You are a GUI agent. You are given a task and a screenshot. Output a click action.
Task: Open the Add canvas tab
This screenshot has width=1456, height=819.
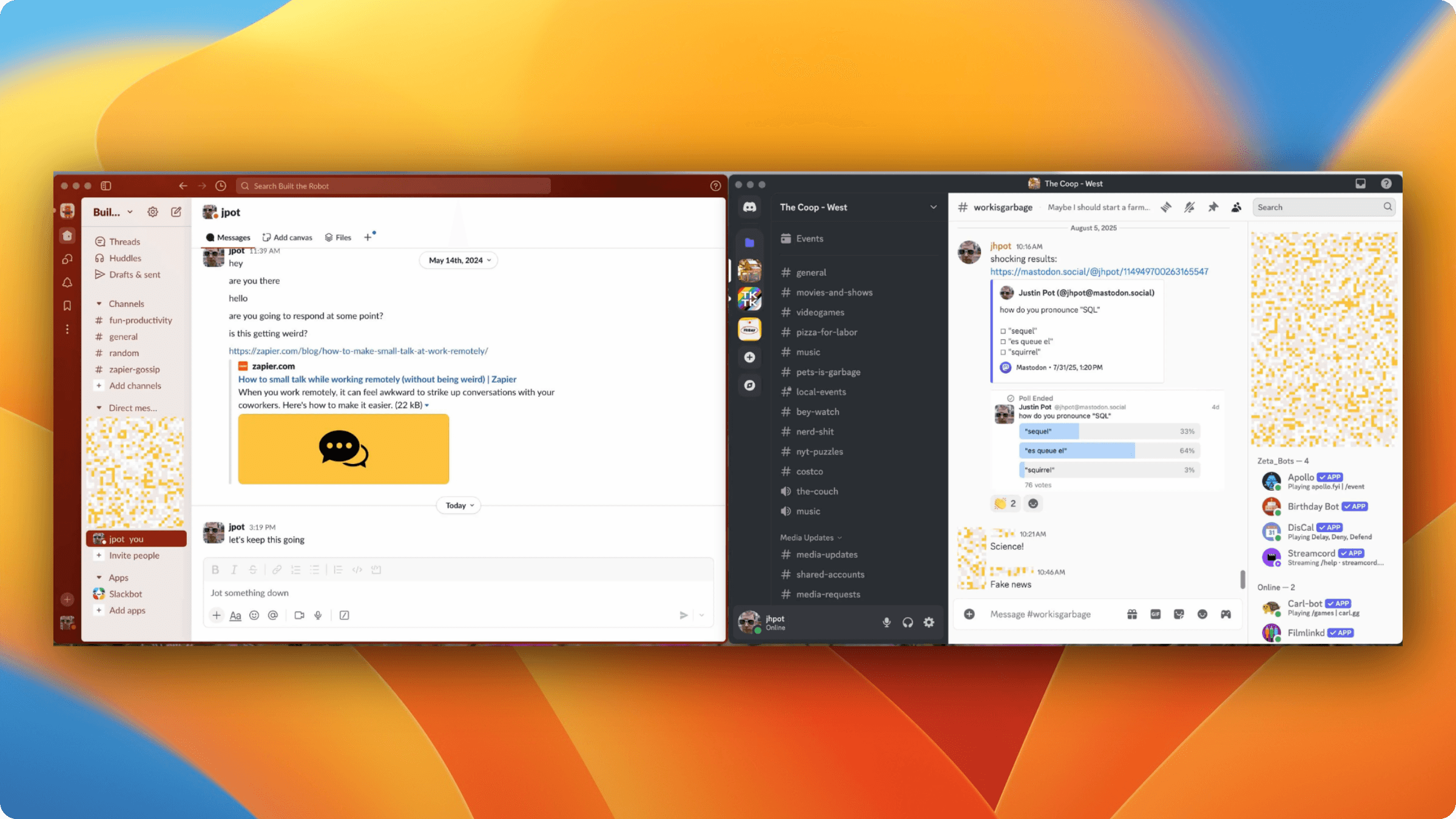click(x=287, y=237)
